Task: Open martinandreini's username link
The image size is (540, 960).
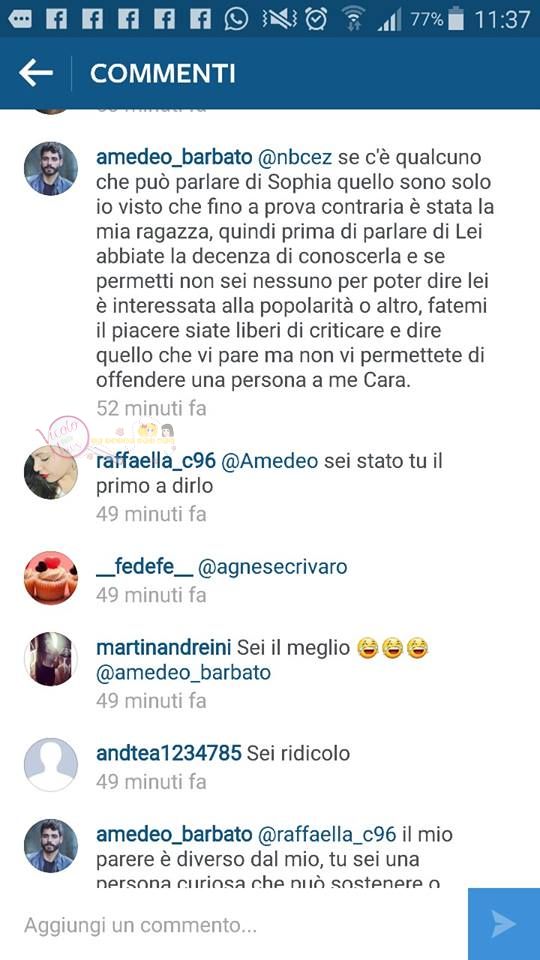Action: 163,647
